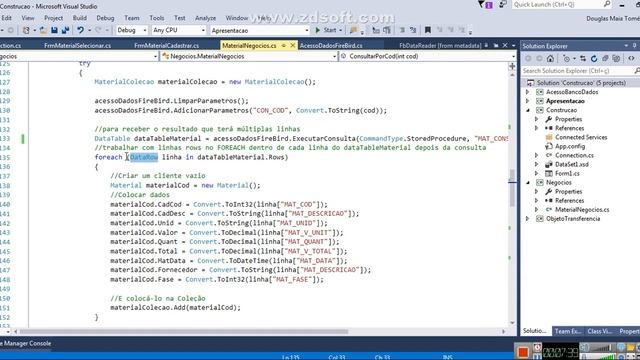Click the Collapse All icon in Solution Explorer

pyautogui.click(x=605, y=59)
